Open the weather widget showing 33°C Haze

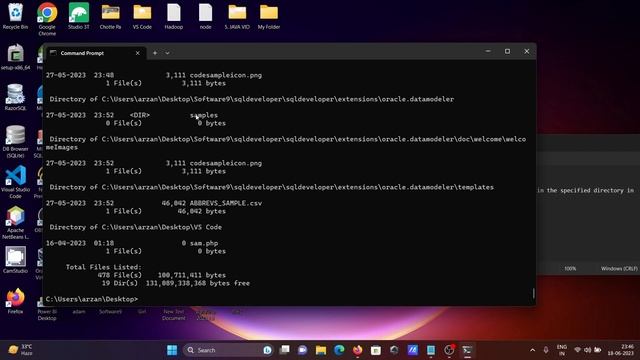(x=20, y=350)
